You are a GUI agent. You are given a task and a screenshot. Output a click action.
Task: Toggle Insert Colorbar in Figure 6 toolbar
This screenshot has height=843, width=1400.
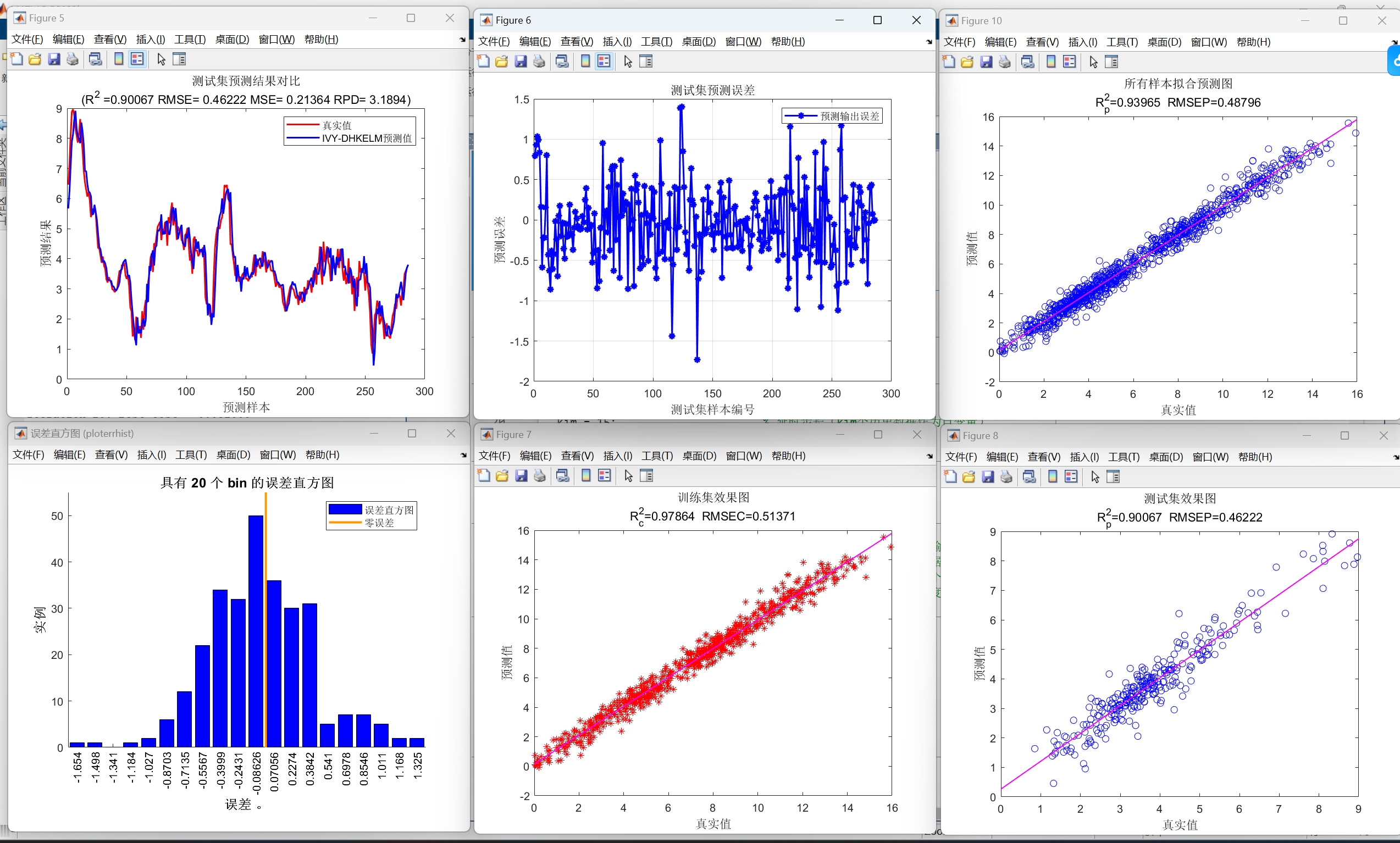(585, 62)
